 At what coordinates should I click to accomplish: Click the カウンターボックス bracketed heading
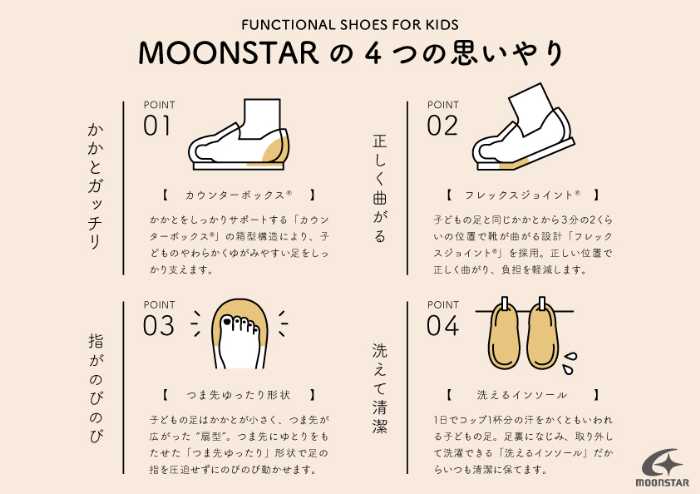coord(239,195)
